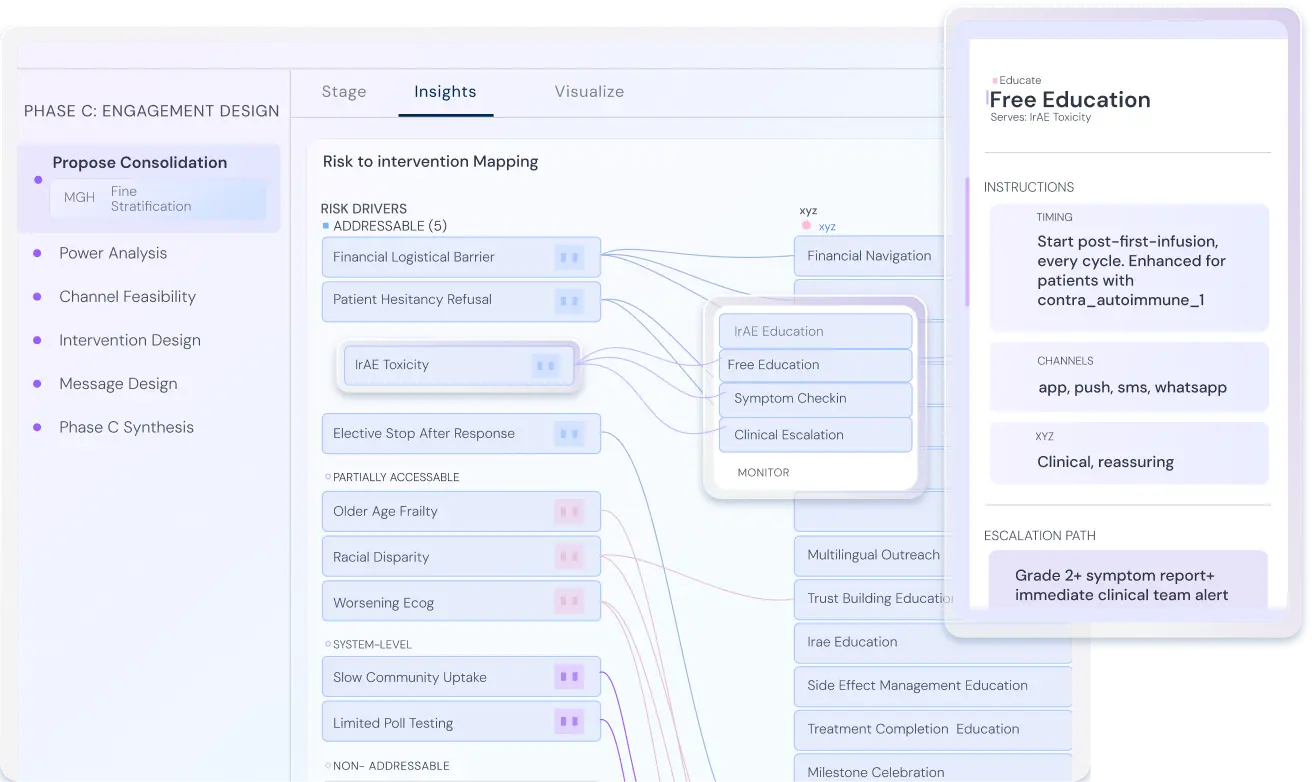The width and height of the screenshot is (1312, 782).
Task: Select Propose Consolidation step
Action: 149,188
